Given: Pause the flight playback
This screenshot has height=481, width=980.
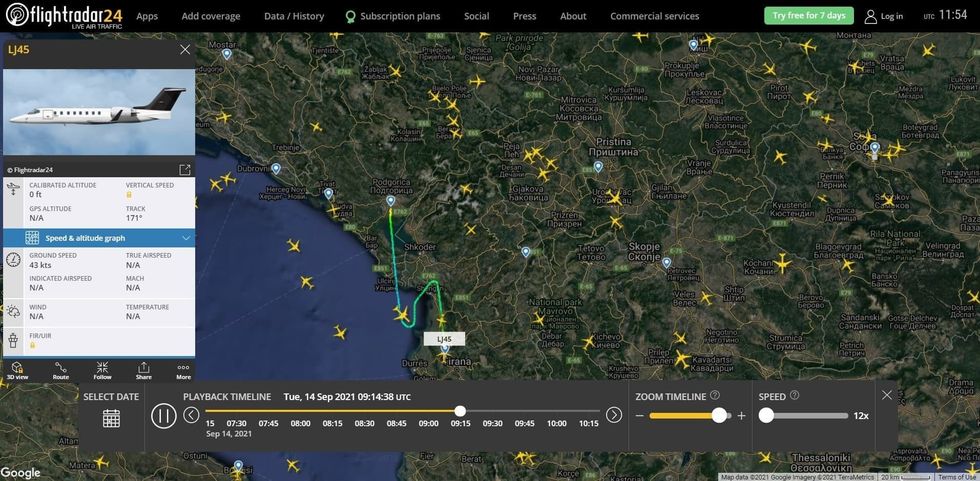Looking at the screenshot, I should pyautogui.click(x=164, y=415).
